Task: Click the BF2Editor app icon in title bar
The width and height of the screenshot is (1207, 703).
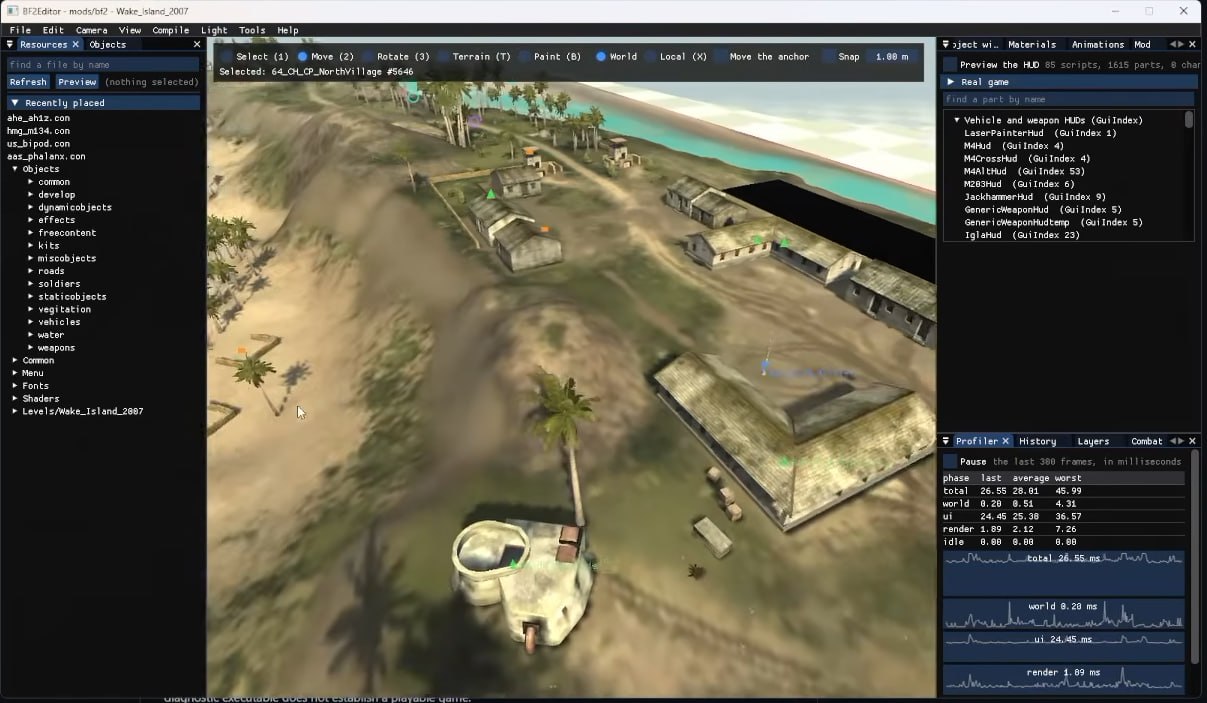Action: (x=12, y=10)
